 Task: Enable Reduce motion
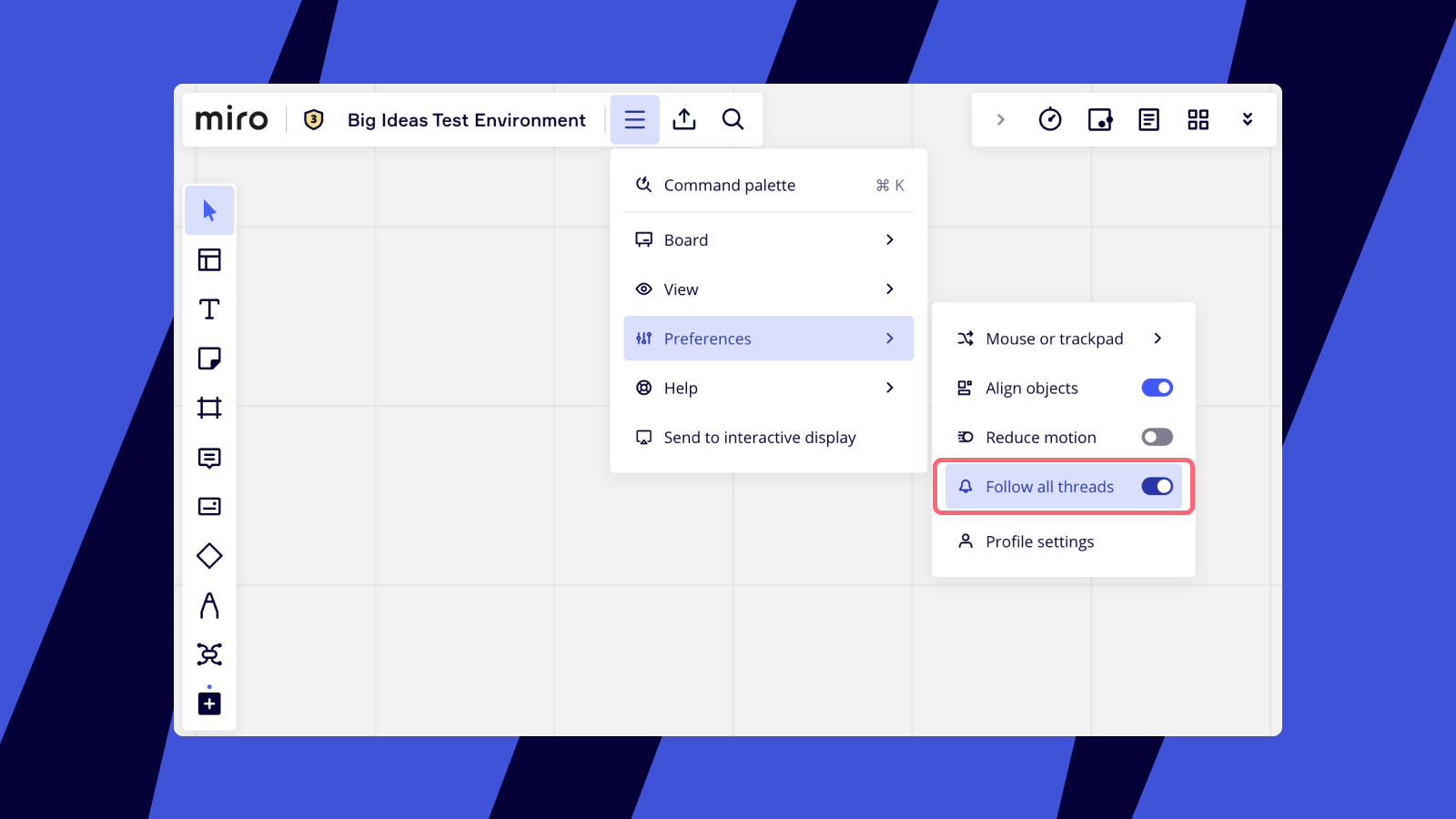click(1157, 437)
